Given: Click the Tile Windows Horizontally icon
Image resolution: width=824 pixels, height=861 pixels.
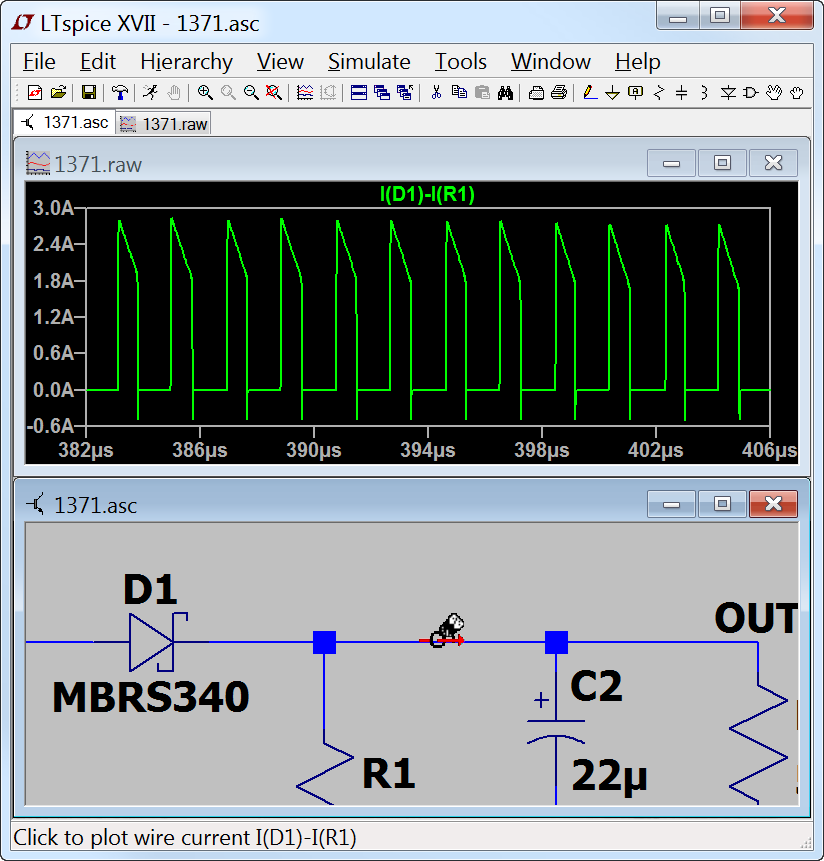Looking at the screenshot, I should click(359, 93).
